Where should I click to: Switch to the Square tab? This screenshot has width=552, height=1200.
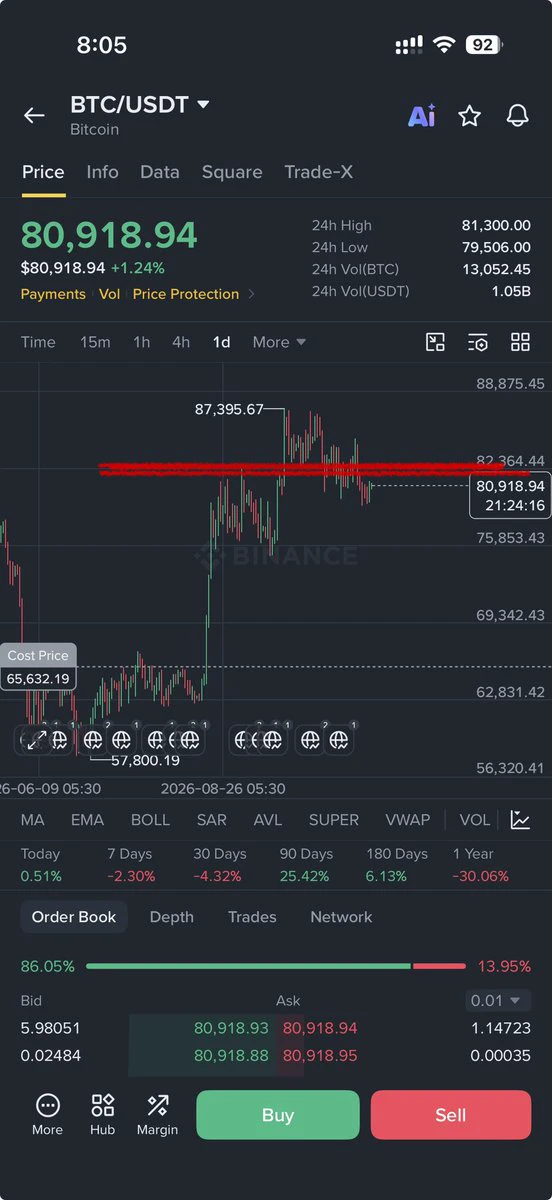coord(232,172)
